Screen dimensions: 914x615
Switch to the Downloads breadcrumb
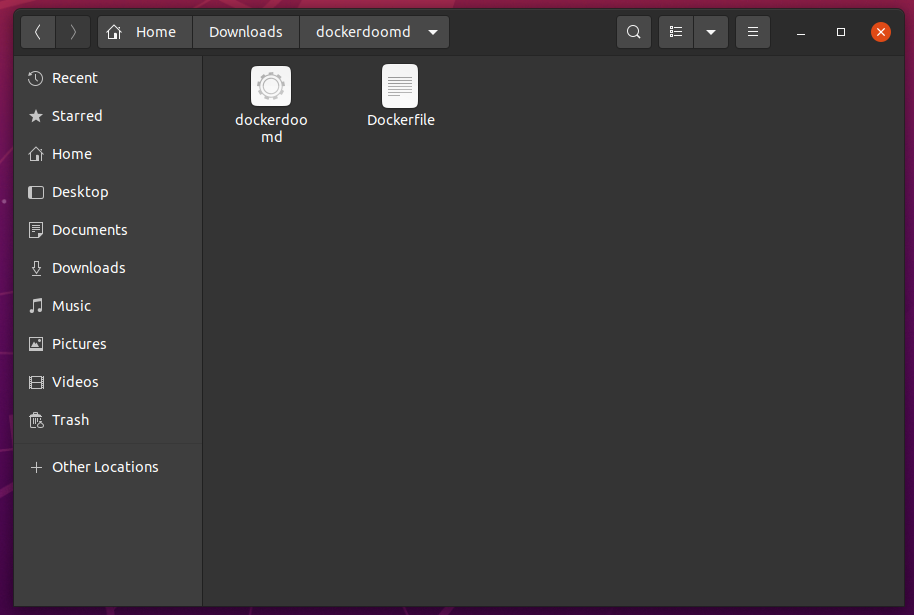click(x=245, y=31)
